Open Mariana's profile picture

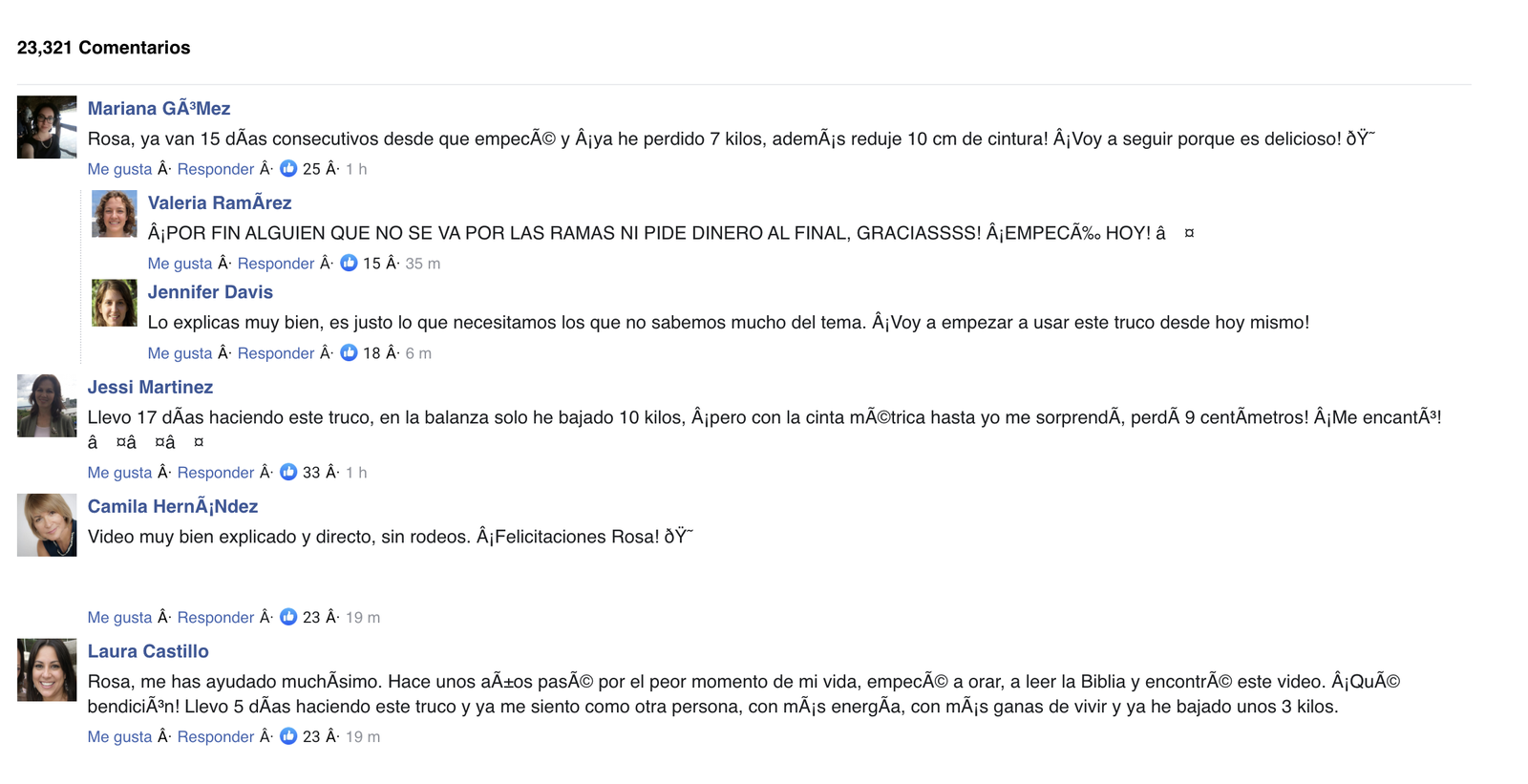(47, 127)
